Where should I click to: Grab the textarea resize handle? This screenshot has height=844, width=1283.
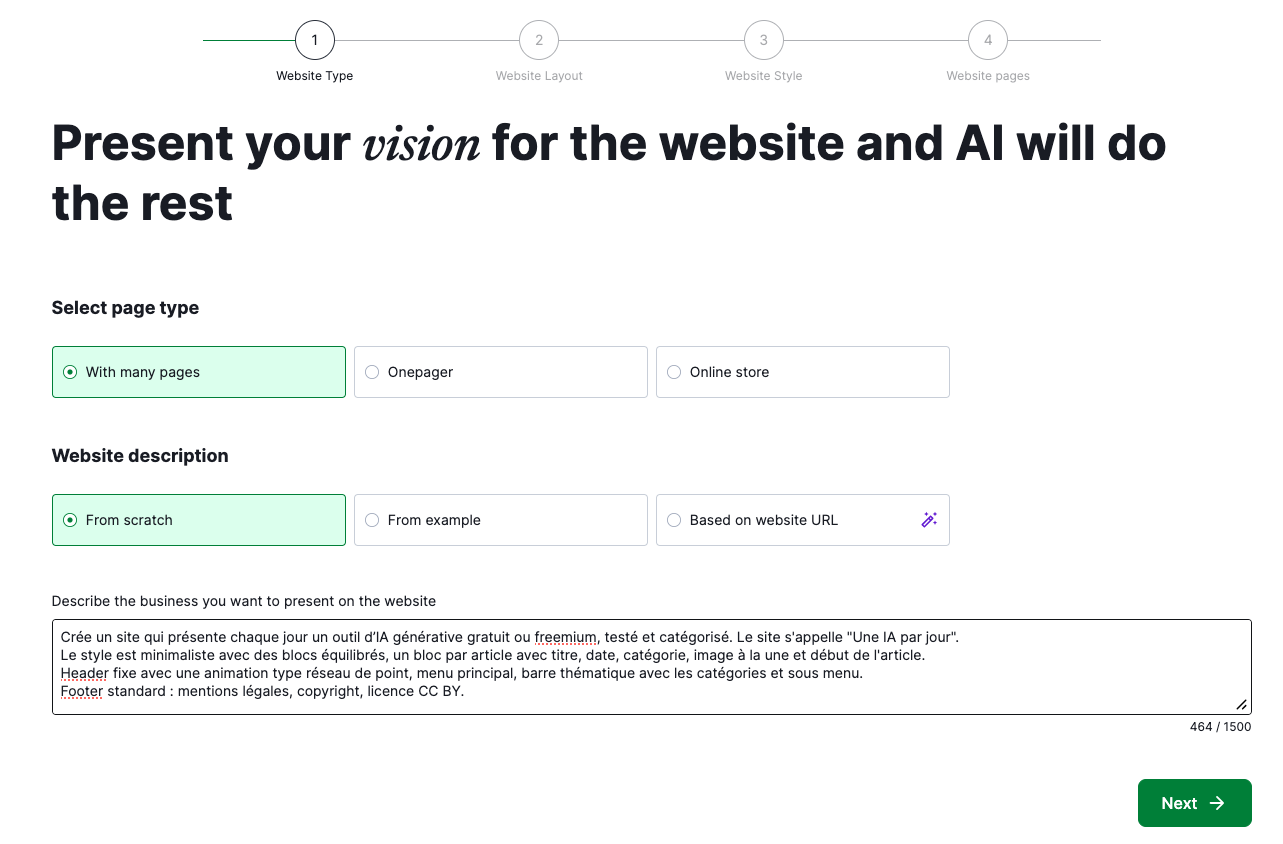pos(1242,705)
